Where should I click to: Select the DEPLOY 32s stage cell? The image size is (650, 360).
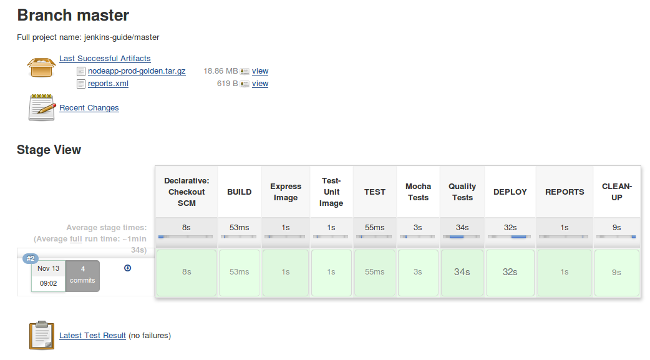510,272
